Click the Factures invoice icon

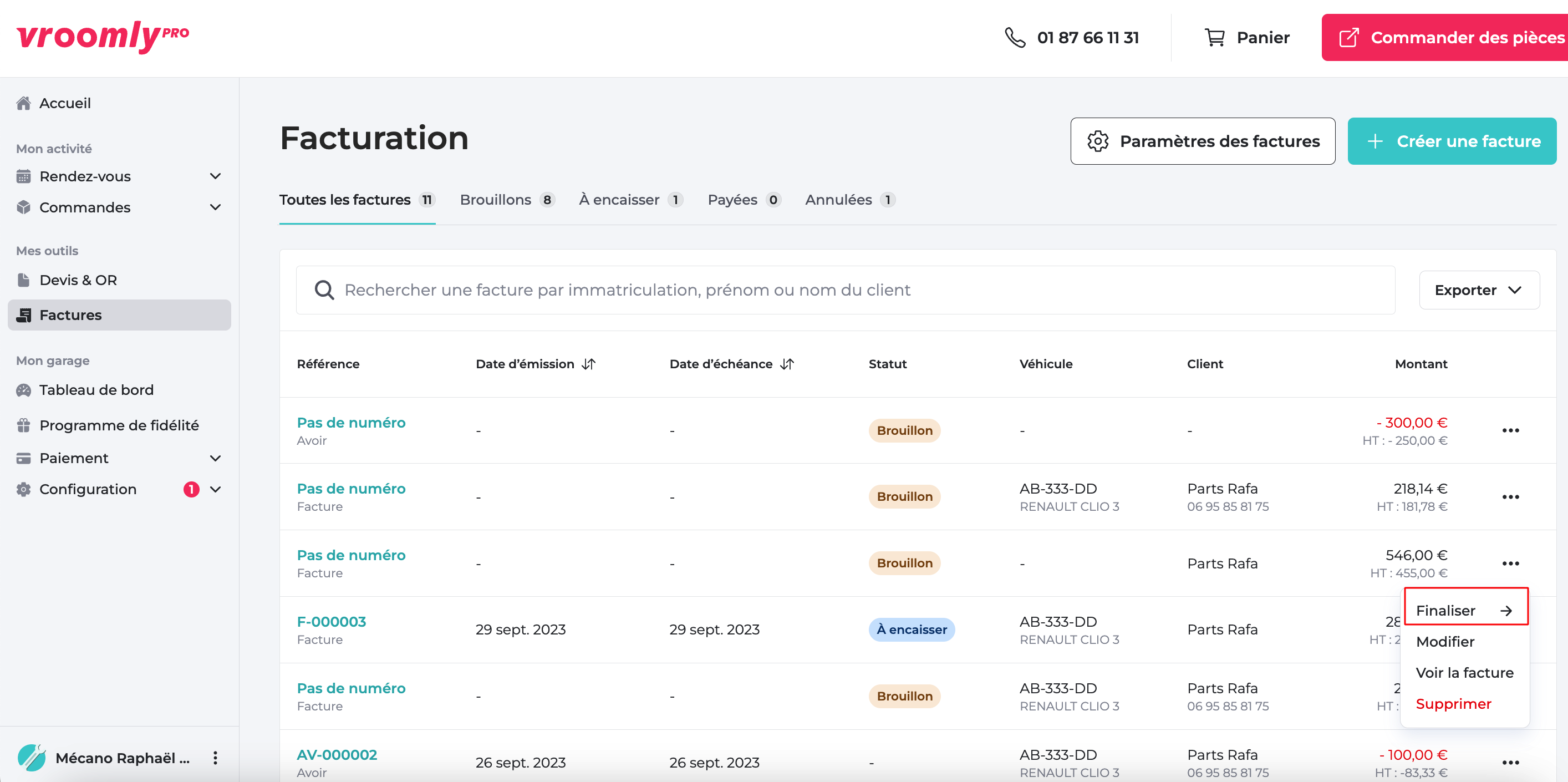24,315
